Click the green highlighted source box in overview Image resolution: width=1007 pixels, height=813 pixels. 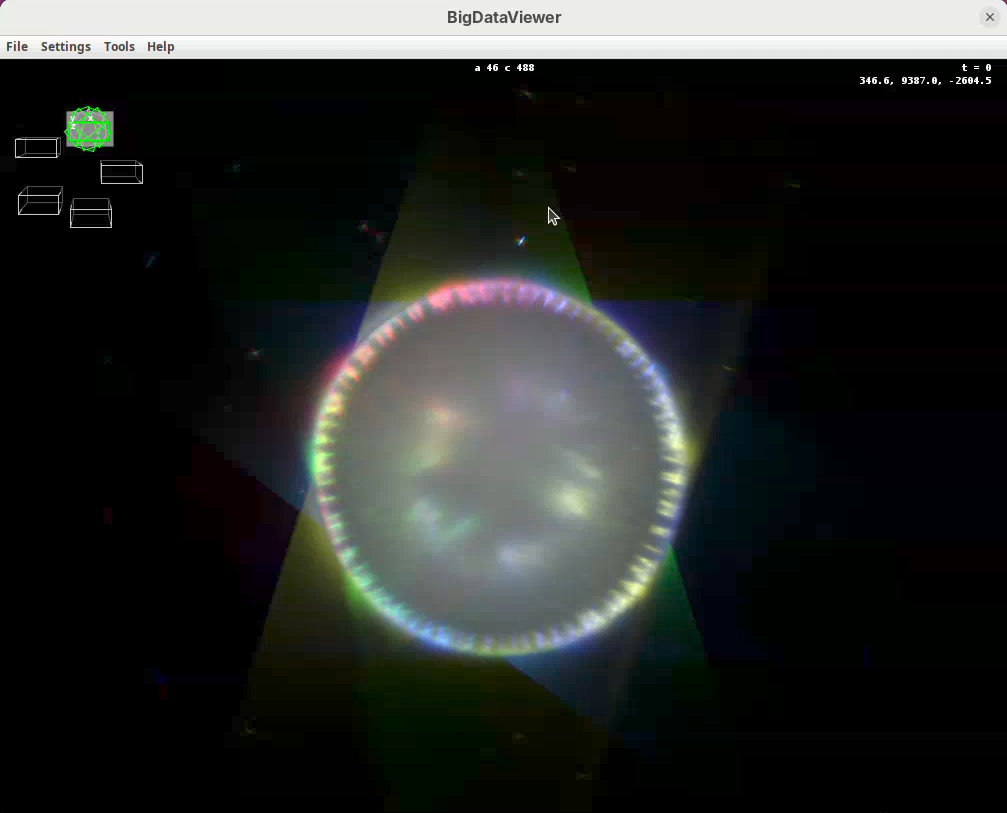(x=90, y=130)
